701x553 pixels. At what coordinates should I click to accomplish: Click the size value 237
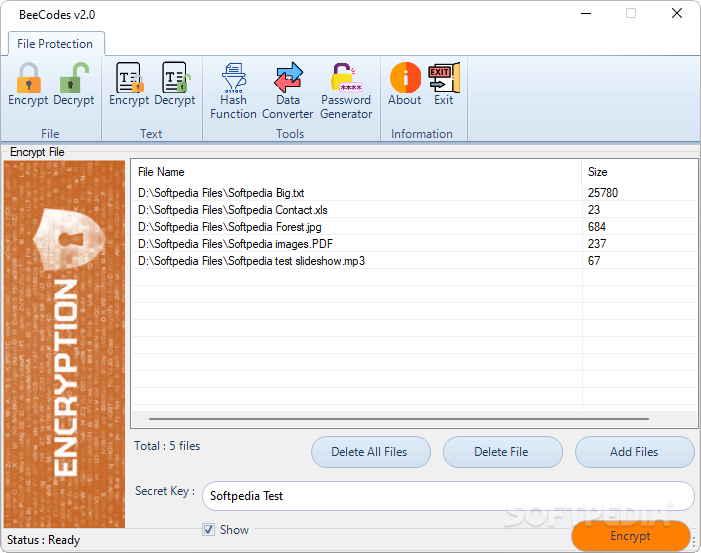(x=597, y=244)
